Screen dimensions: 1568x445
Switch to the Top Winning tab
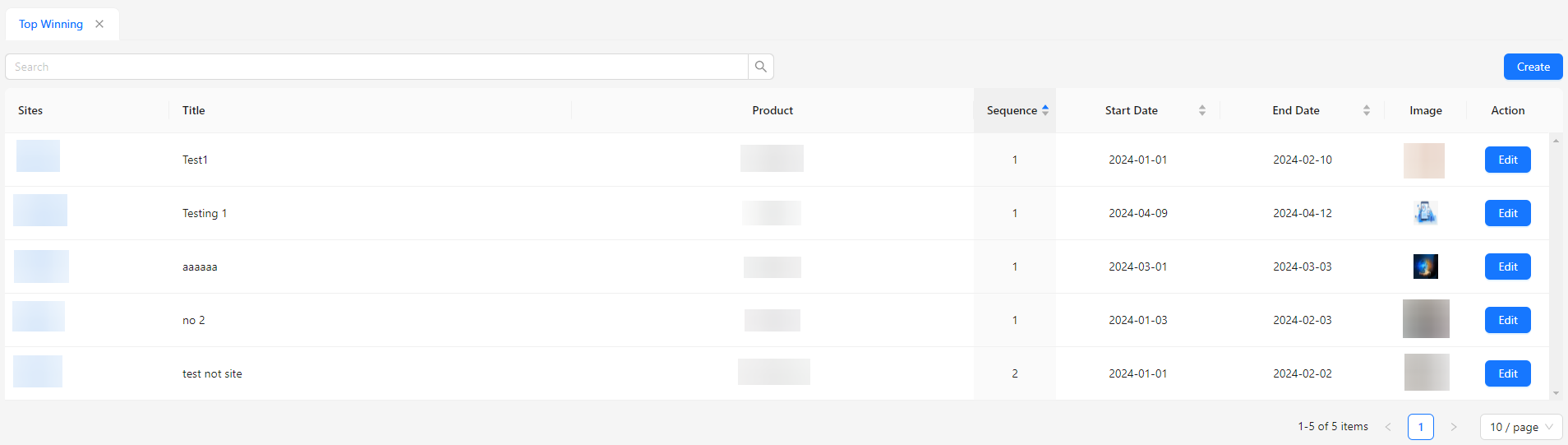(x=51, y=24)
